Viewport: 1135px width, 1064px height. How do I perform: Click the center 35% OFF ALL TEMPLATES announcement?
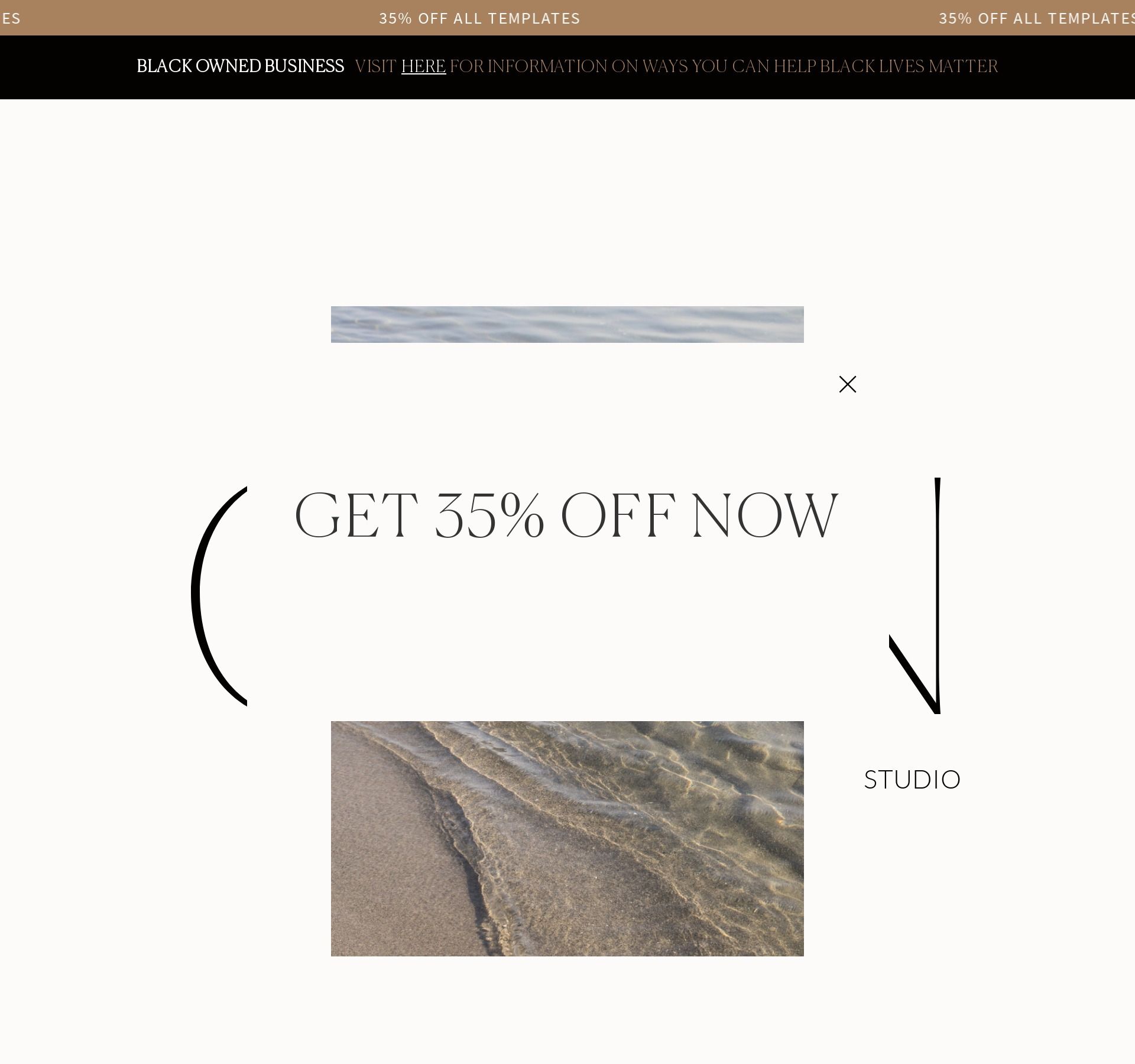tap(479, 18)
